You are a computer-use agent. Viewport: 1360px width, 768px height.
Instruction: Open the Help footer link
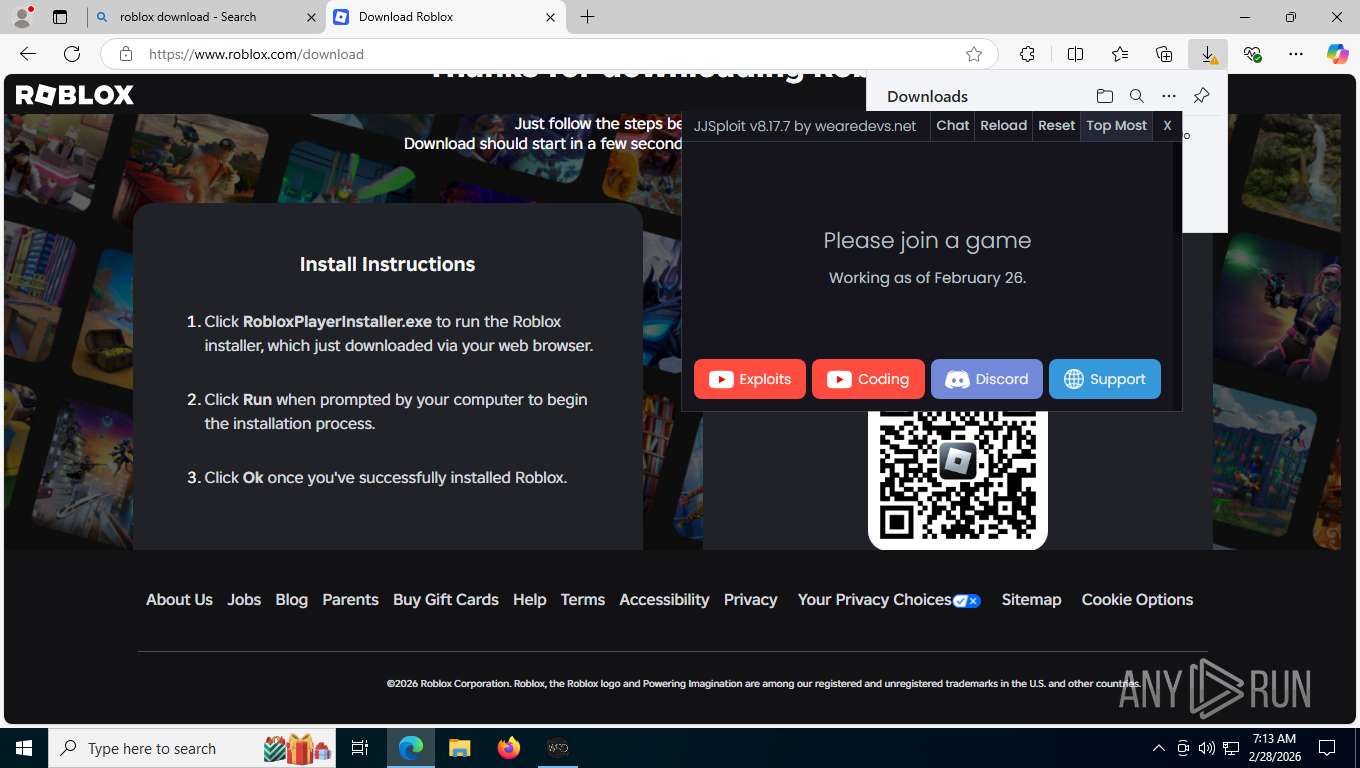(x=530, y=599)
